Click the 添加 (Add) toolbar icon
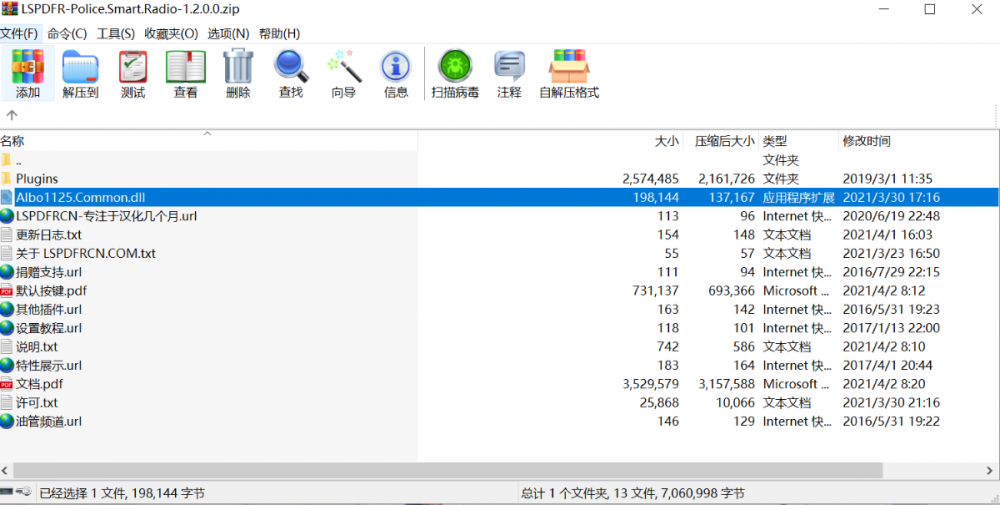Screen dimensions: 1000x505 (27, 67)
